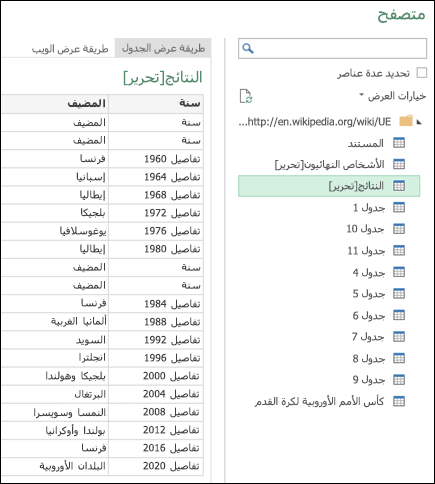The height and width of the screenshot is (484, 435).
Task: Click table icon beside النتائج[تحرير] in tree
Action: coord(399,186)
